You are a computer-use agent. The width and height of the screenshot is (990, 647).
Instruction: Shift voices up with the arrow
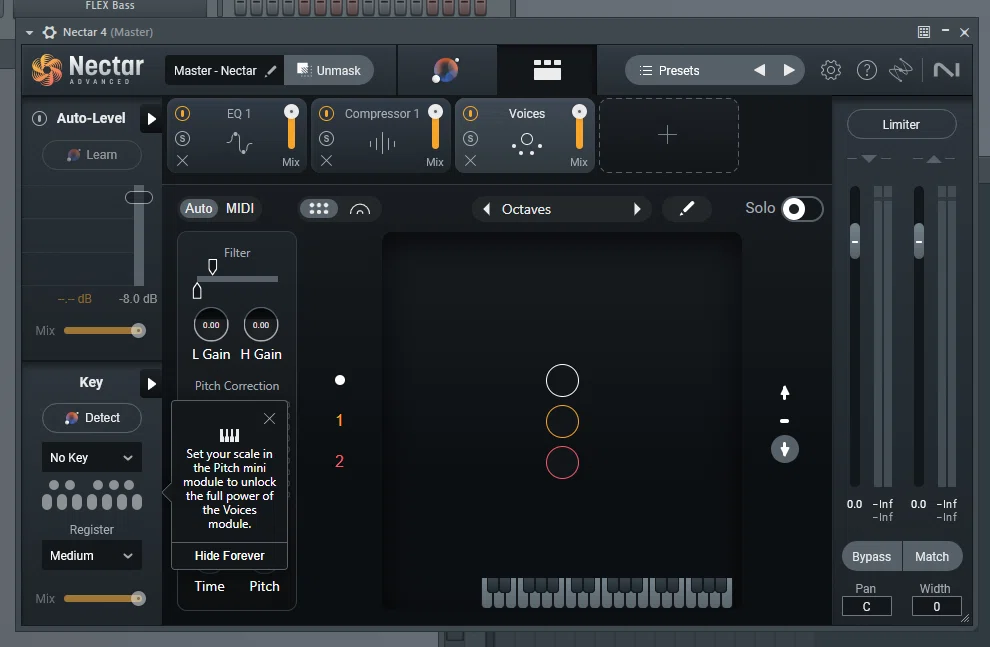click(x=785, y=393)
